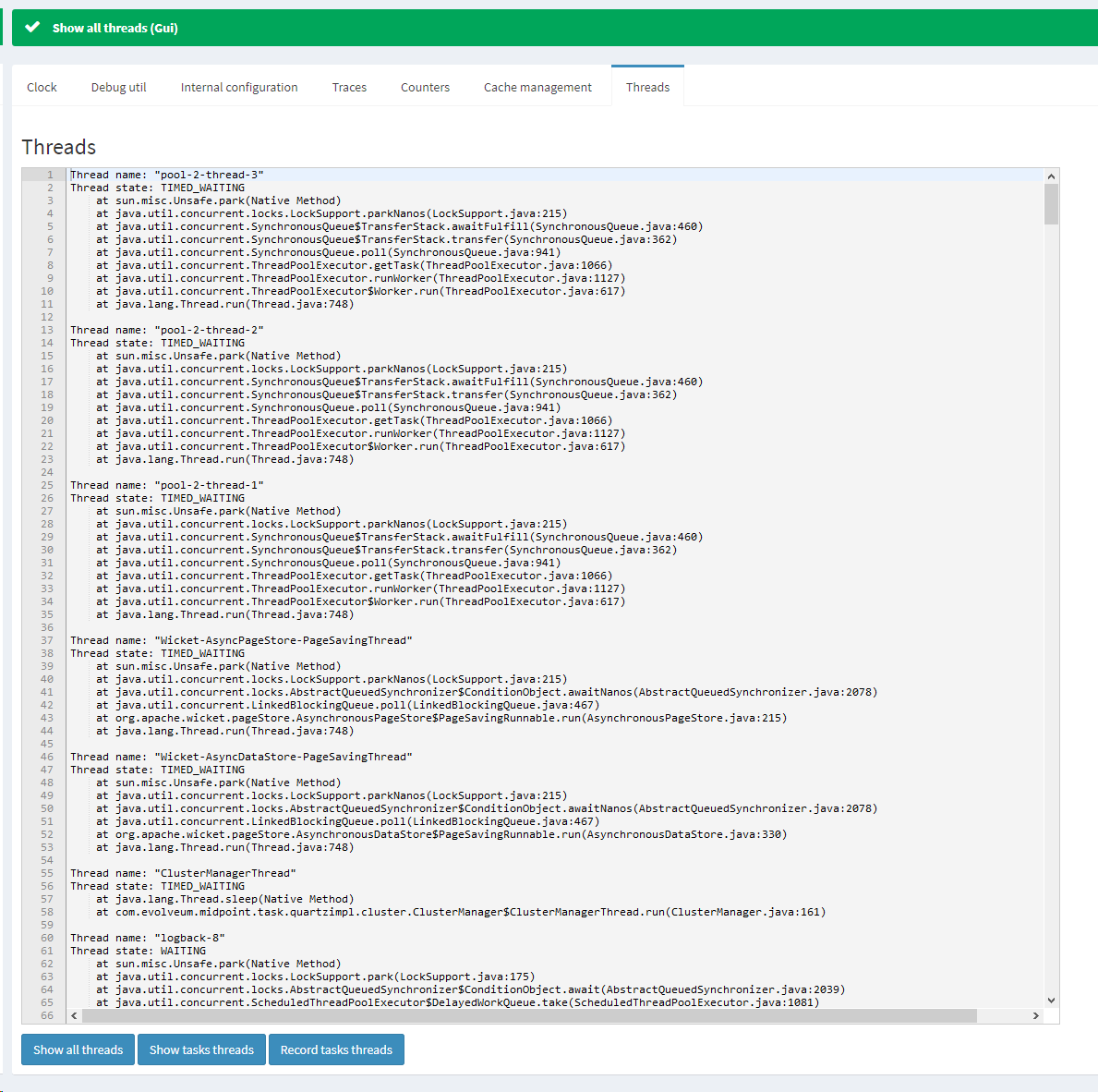The height and width of the screenshot is (1092, 1098).
Task: Select the Counters tab
Action: click(425, 88)
